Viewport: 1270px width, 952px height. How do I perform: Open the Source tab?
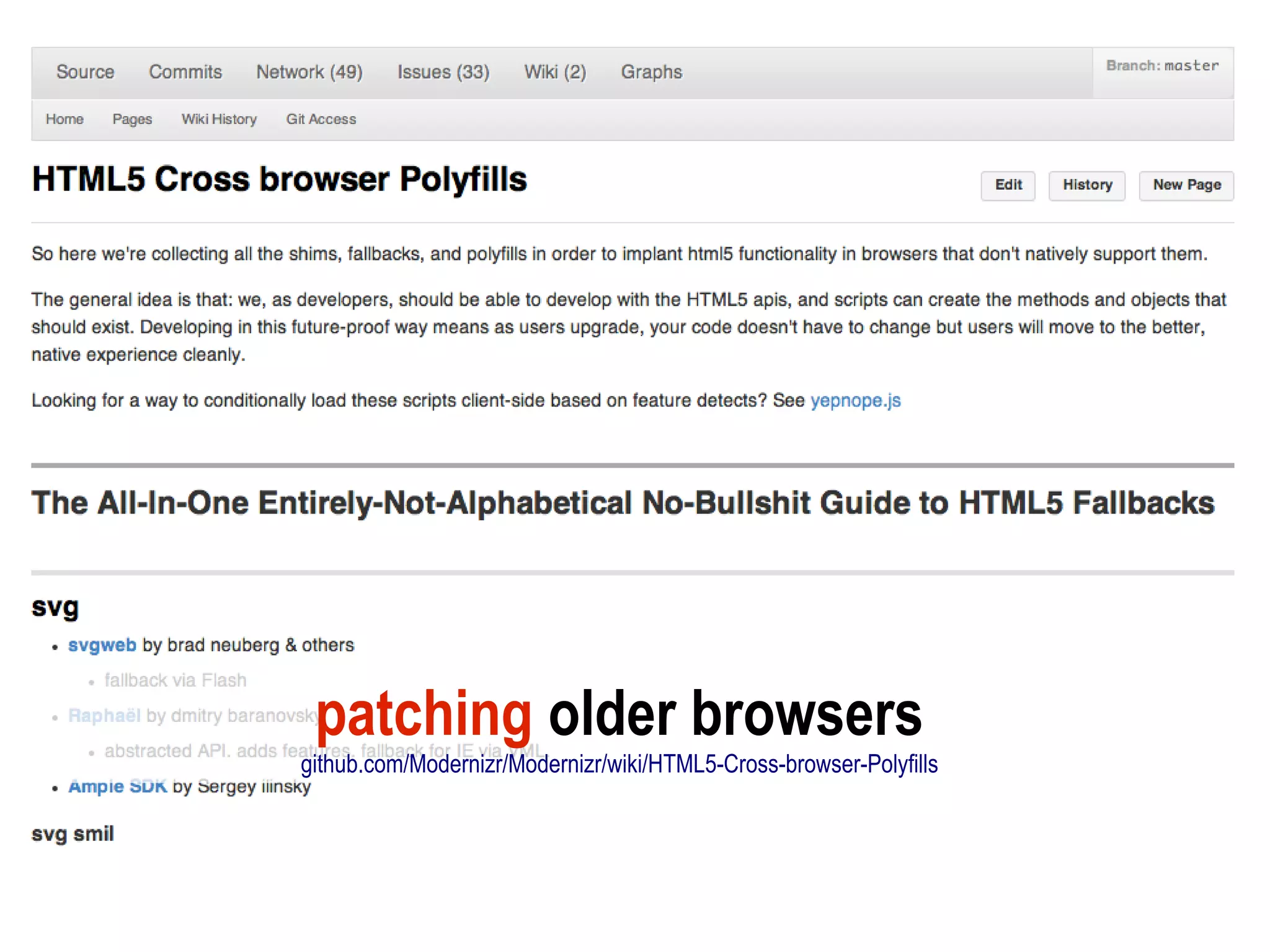[x=85, y=72]
